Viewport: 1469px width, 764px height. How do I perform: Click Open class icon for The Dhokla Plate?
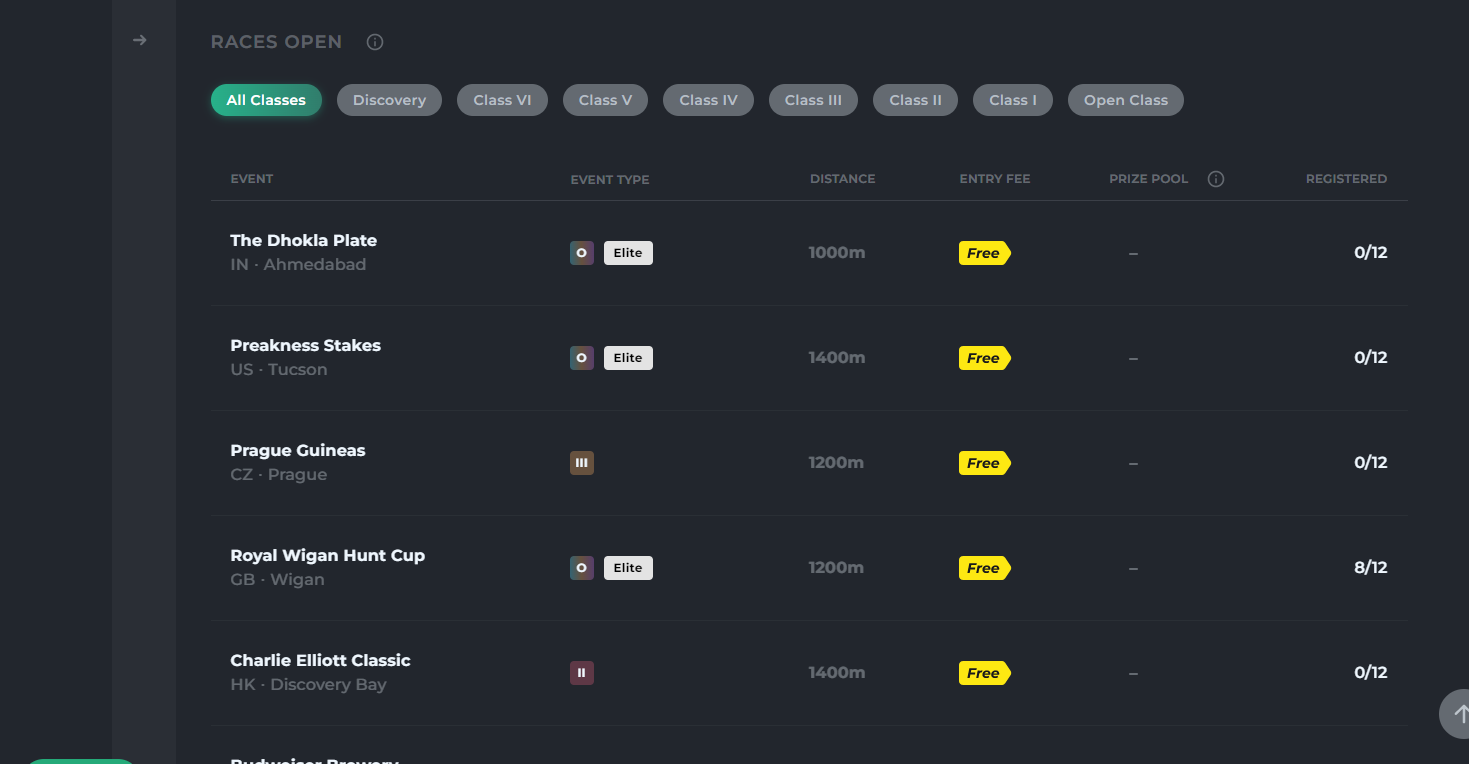[x=582, y=253]
